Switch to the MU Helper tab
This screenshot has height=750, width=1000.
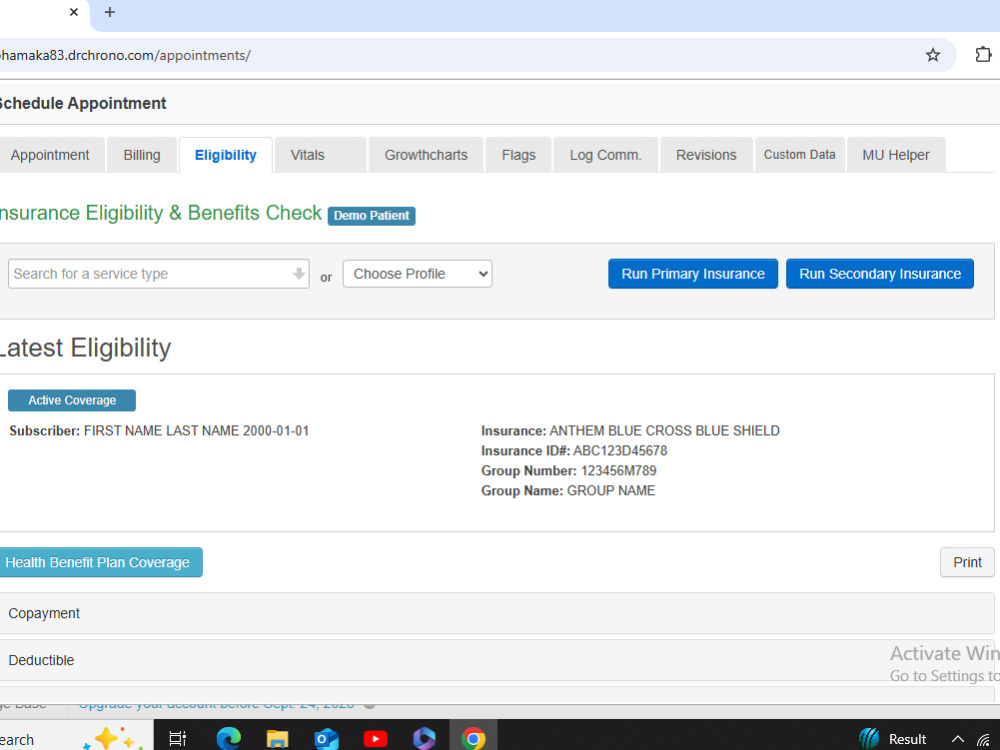[x=896, y=155]
